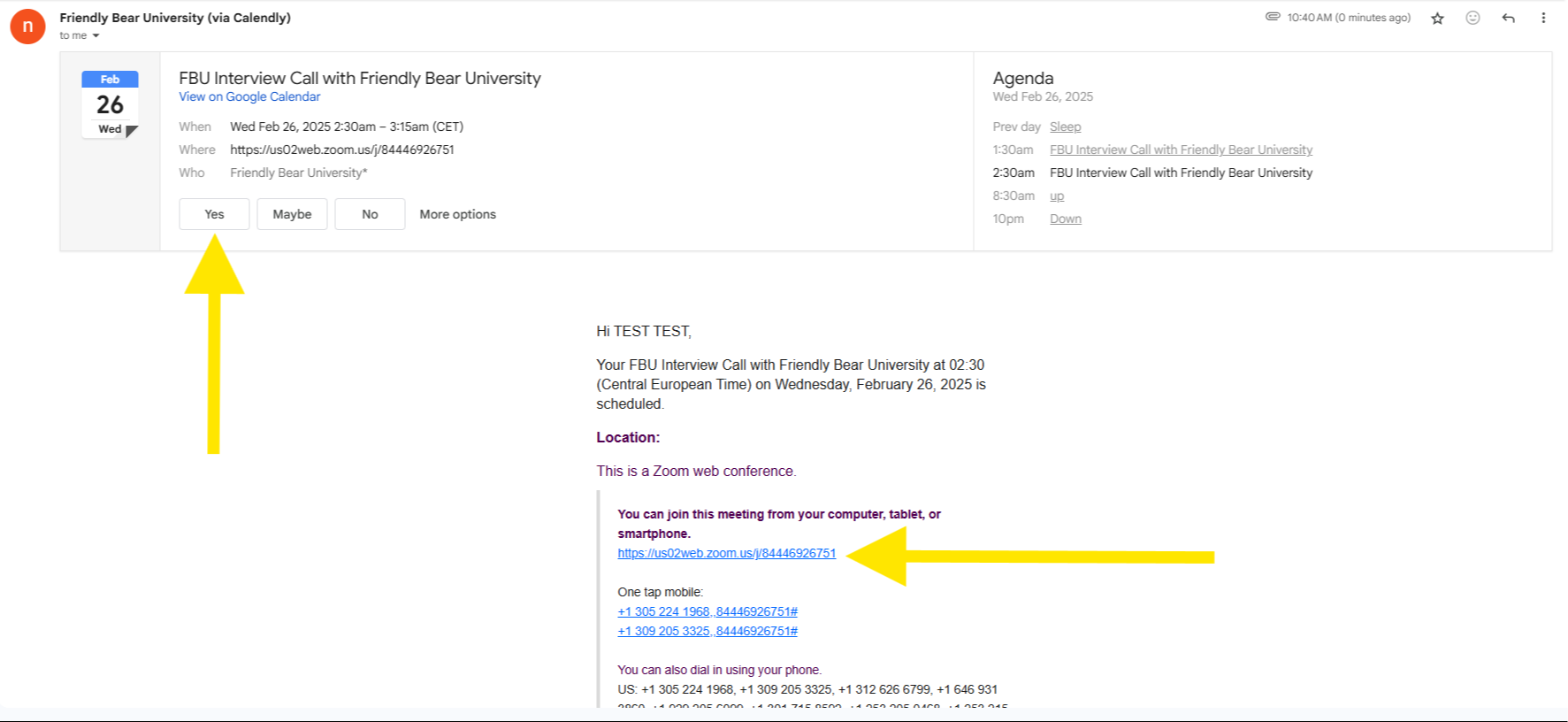Click the 2:30am FBU Interview Call agenda entry
The height and width of the screenshot is (722, 1568).
click(x=1181, y=173)
